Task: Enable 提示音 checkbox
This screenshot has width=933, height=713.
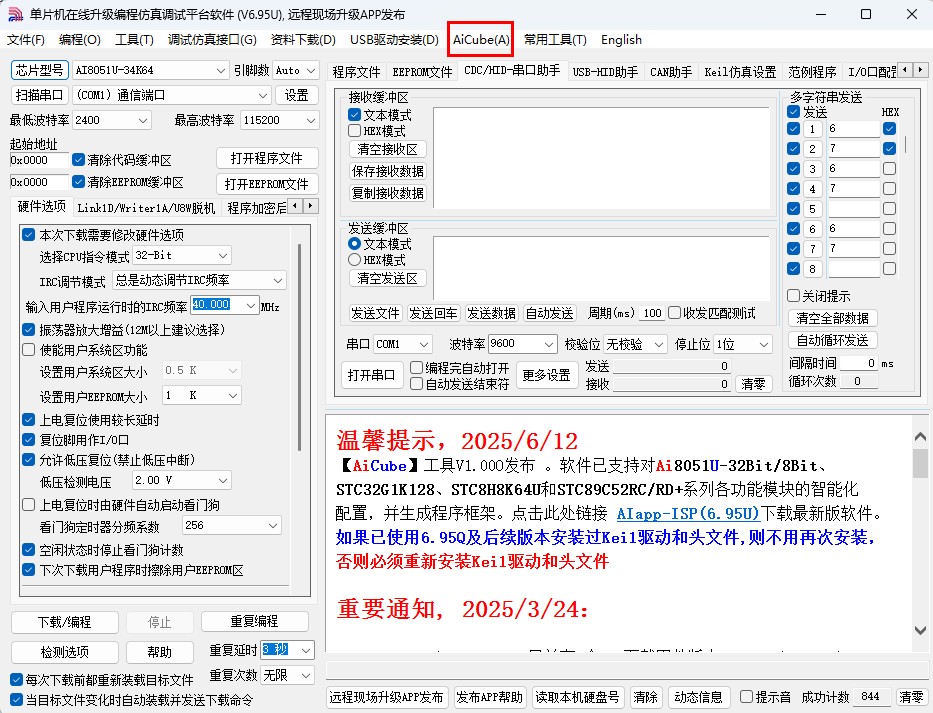Action: point(746,697)
